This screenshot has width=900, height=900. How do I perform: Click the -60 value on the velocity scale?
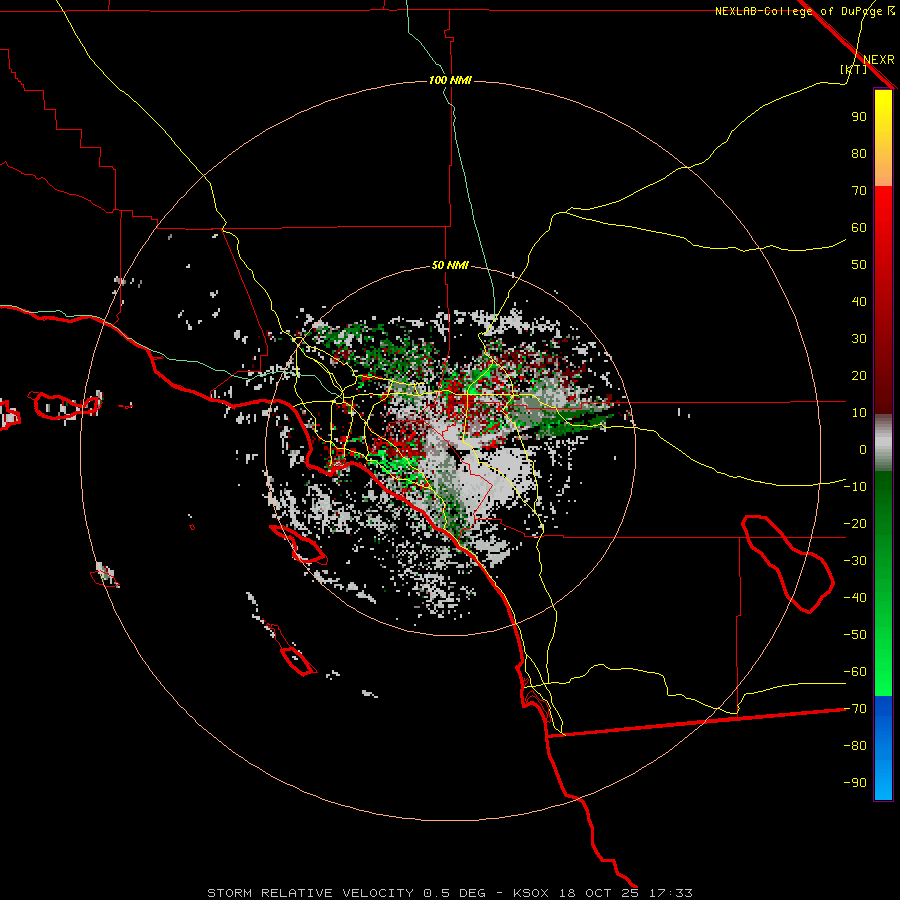click(x=855, y=672)
